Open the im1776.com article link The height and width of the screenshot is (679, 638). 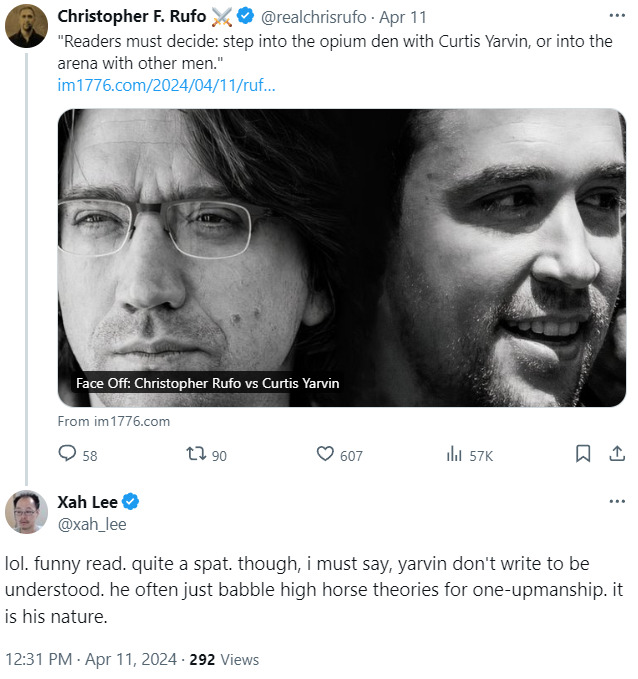coord(167,84)
